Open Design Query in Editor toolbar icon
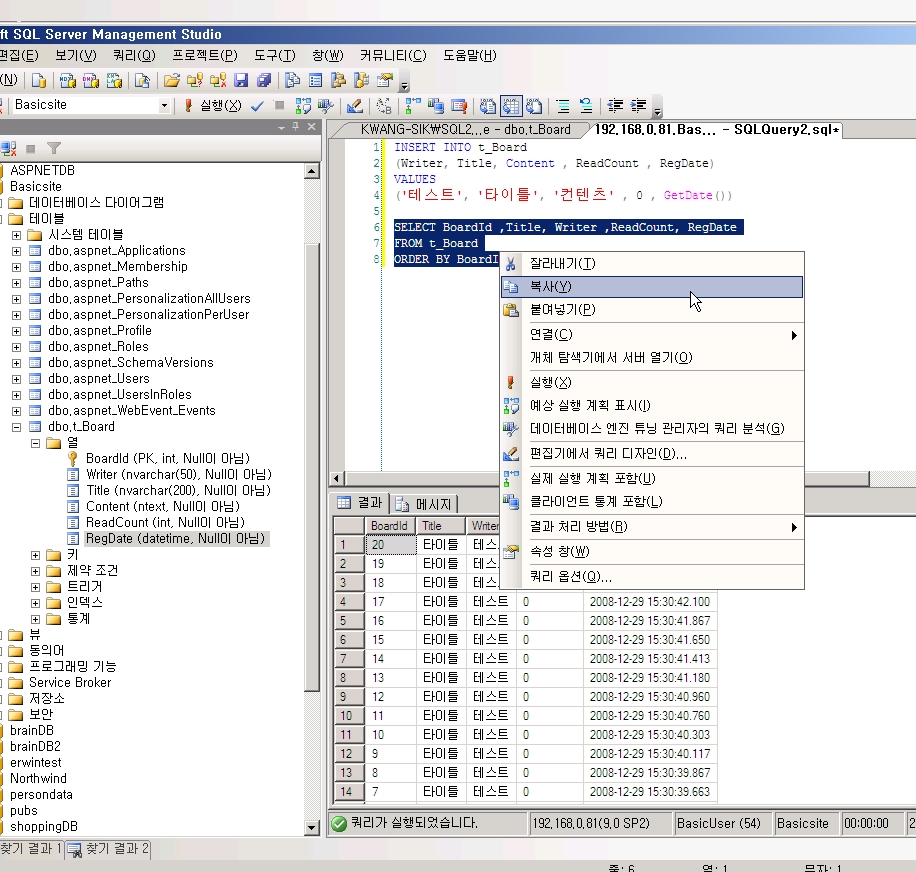916x872 pixels. point(355,106)
